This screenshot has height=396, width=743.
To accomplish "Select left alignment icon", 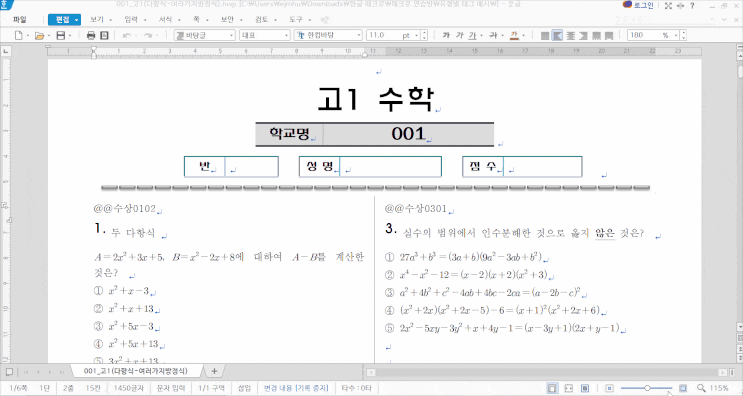I will [x=558, y=36].
